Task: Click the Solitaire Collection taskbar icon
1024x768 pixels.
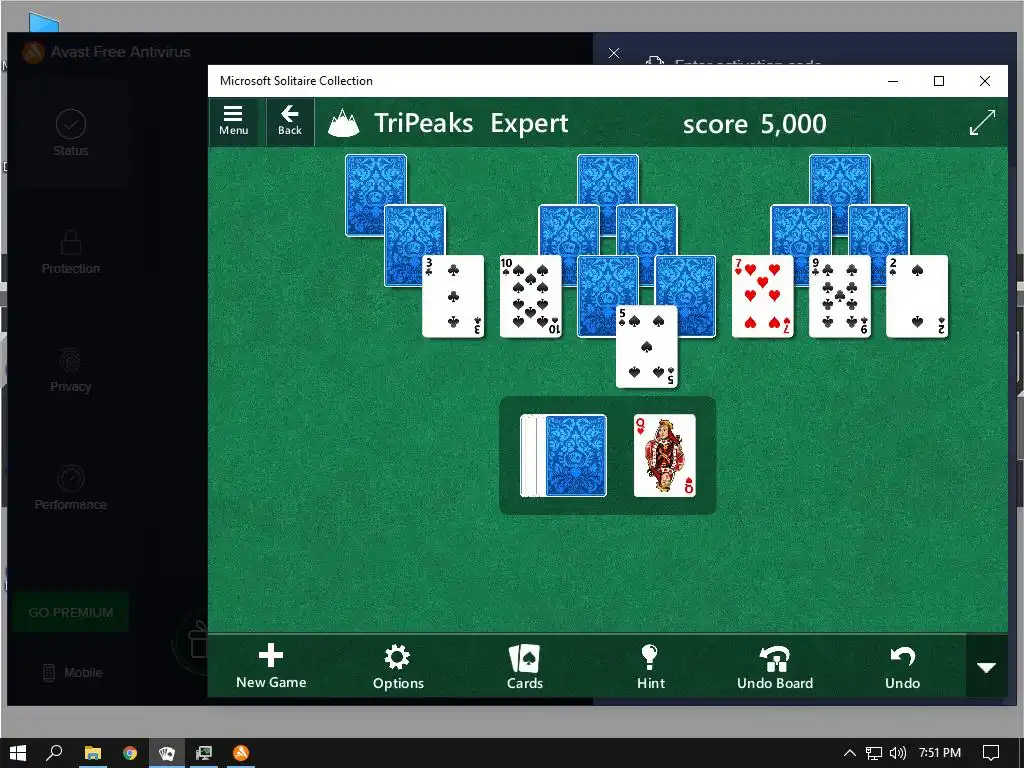Action: tap(167, 753)
